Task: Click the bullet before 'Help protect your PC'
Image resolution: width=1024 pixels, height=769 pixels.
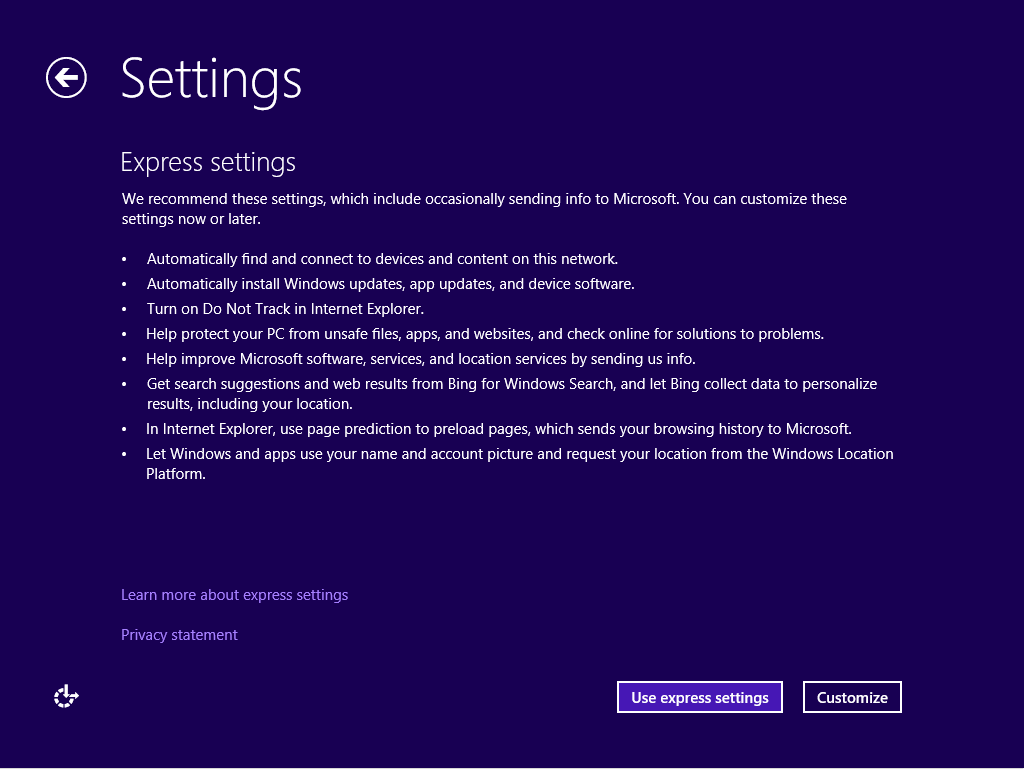Action: click(x=125, y=335)
